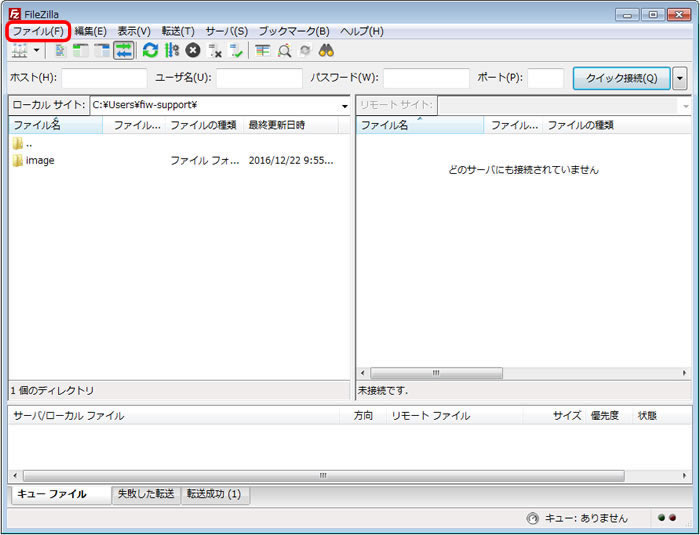Open the ヘルプ(H) menu
The width and height of the screenshot is (700, 535).
362,31
